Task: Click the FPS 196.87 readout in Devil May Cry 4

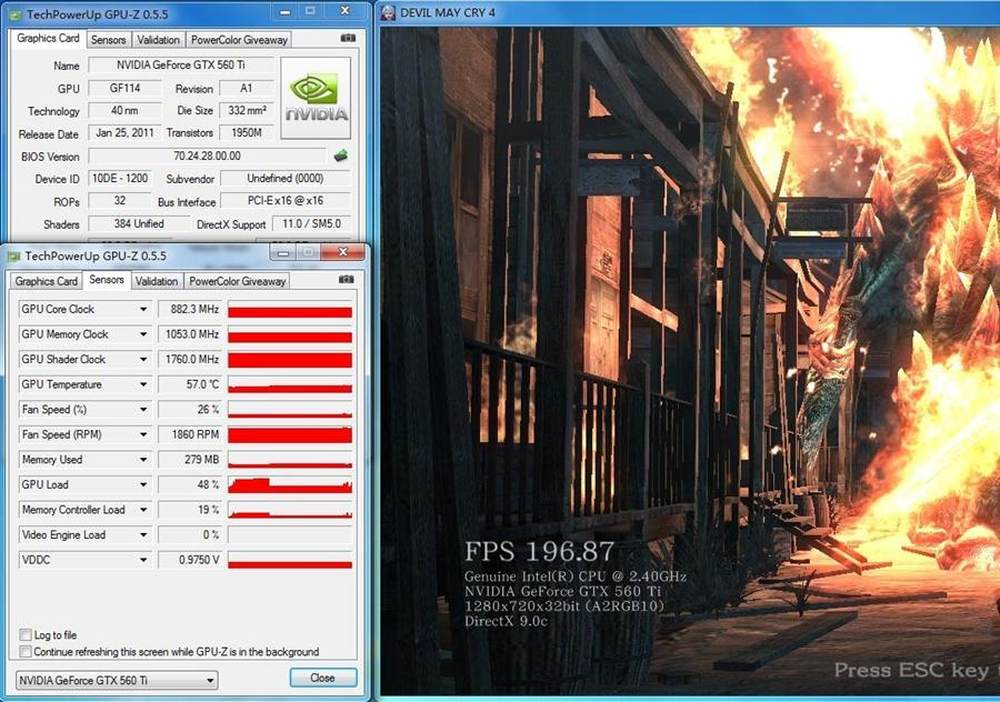Action: [x=540, y=551]
